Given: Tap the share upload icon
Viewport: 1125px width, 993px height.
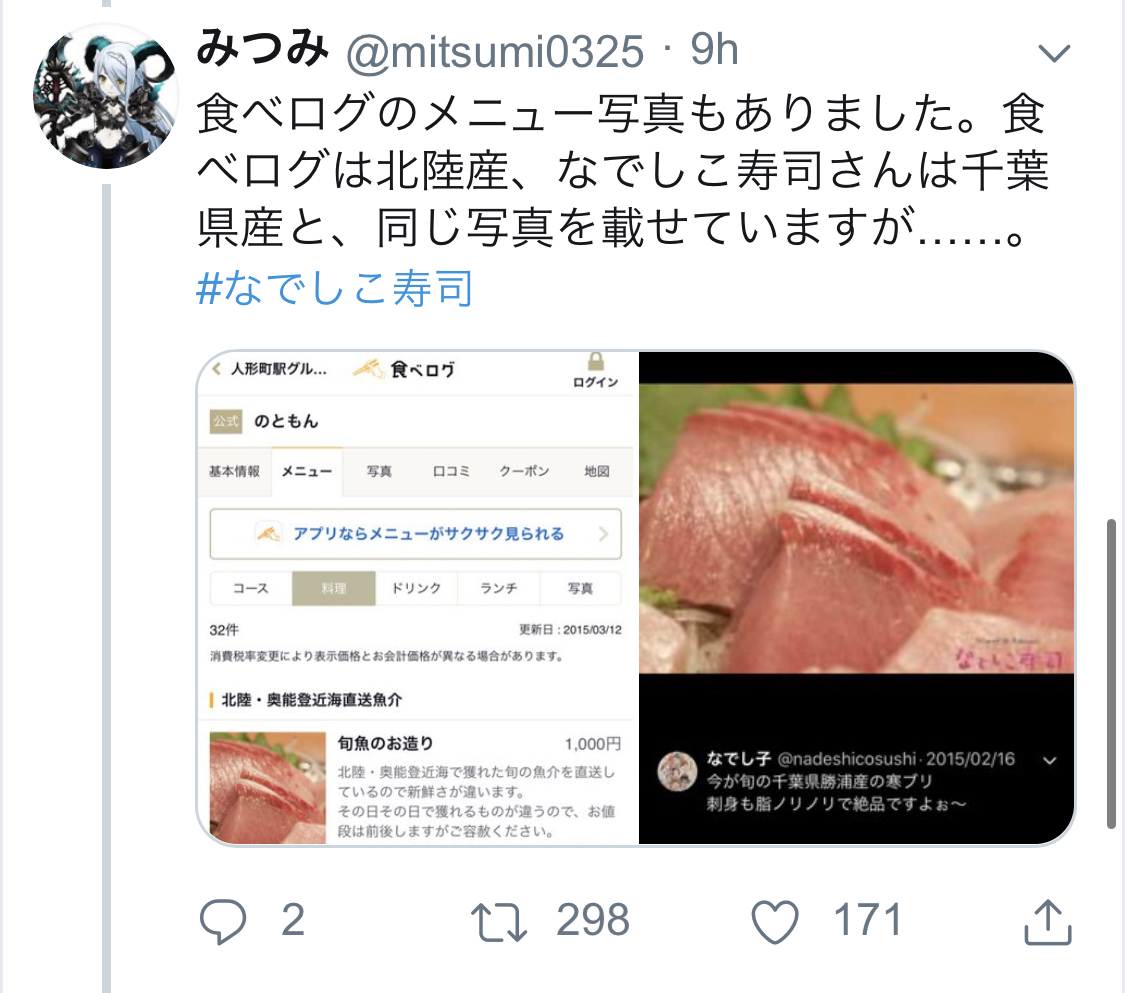Looking at the screenshot, I should (x=1048, y=921).
